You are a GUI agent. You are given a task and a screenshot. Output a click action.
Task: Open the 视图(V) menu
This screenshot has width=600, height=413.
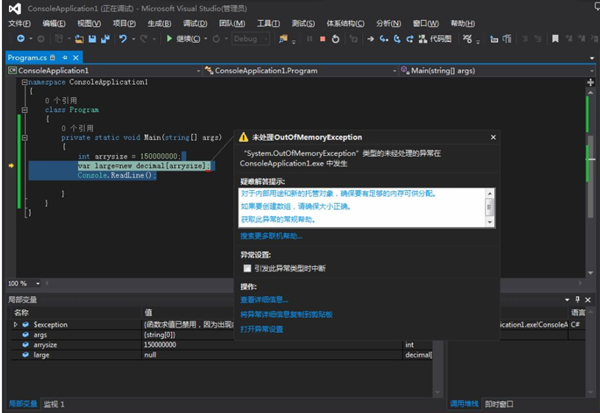[89, 23]
